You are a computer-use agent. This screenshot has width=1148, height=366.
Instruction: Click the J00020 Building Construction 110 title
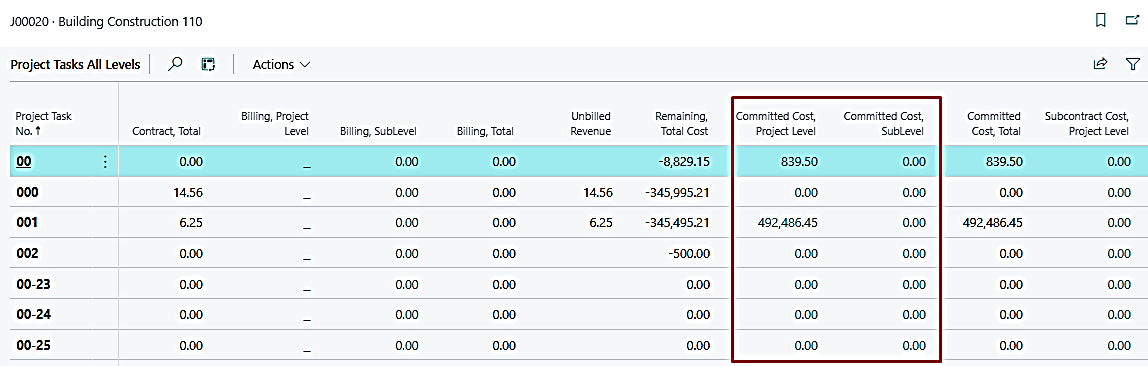pyautogui.click(x=106, y=22)
